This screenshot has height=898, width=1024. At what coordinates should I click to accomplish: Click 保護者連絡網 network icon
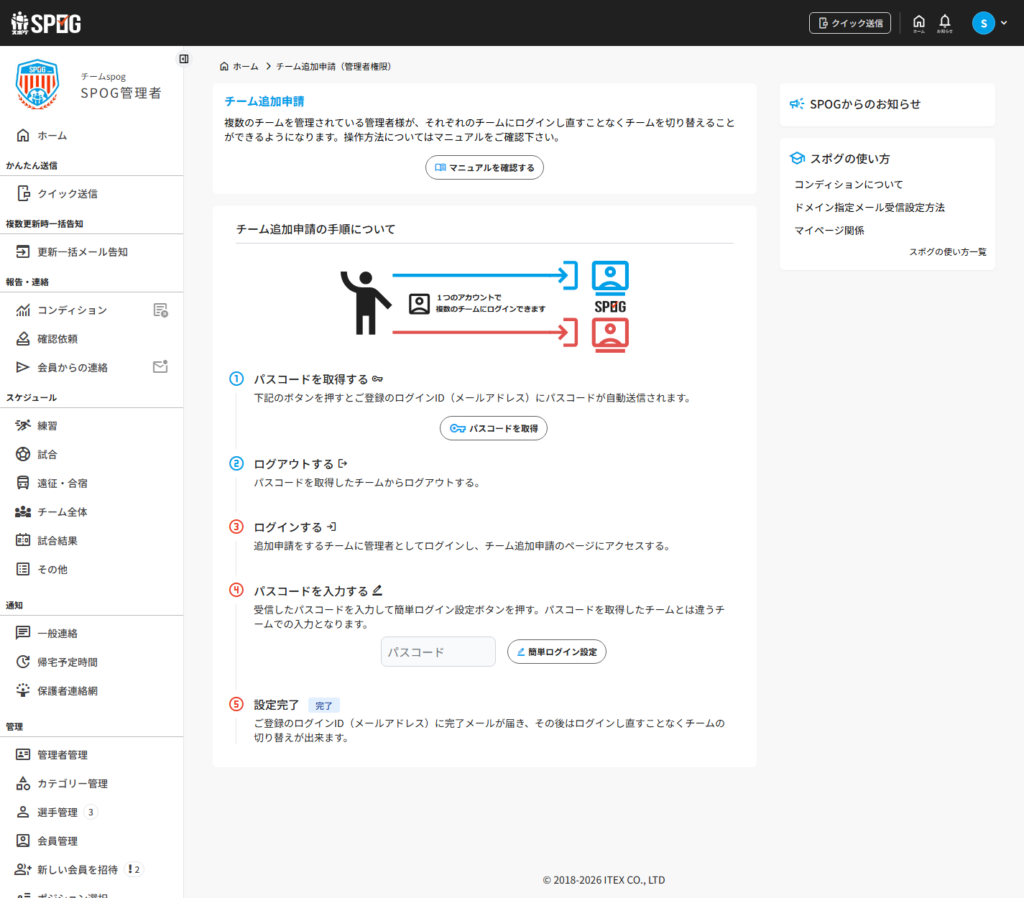tap(23, 690)
